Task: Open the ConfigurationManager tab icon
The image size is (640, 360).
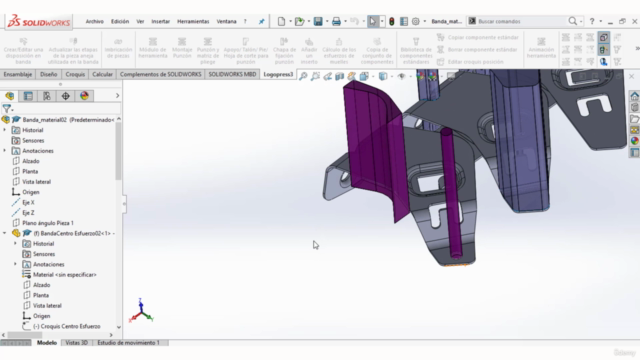Action: [47, 96]
